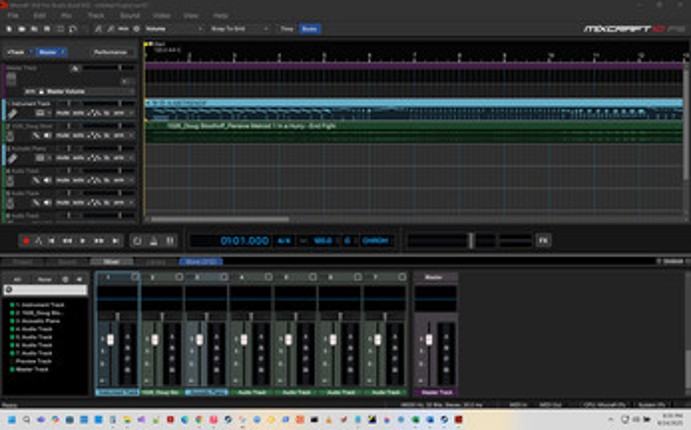Click the rewind to start transport button
Viewport: 691px width, 430px height.
pos(53,241)
